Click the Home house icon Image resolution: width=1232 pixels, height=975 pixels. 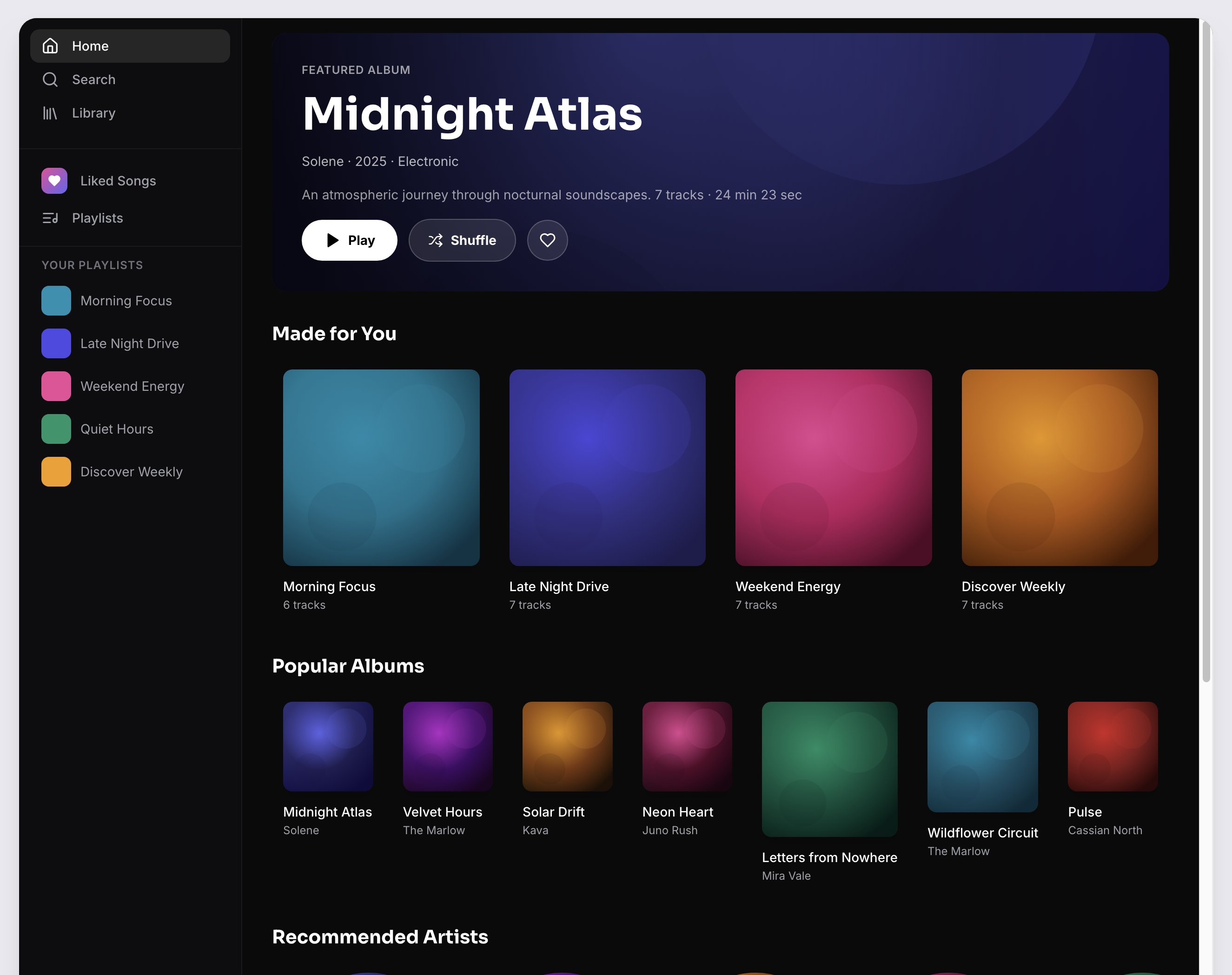click(50, 46)
